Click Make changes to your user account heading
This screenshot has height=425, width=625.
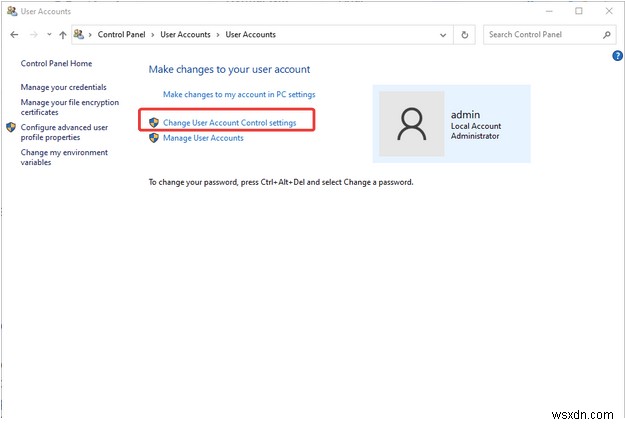point(229,69)
